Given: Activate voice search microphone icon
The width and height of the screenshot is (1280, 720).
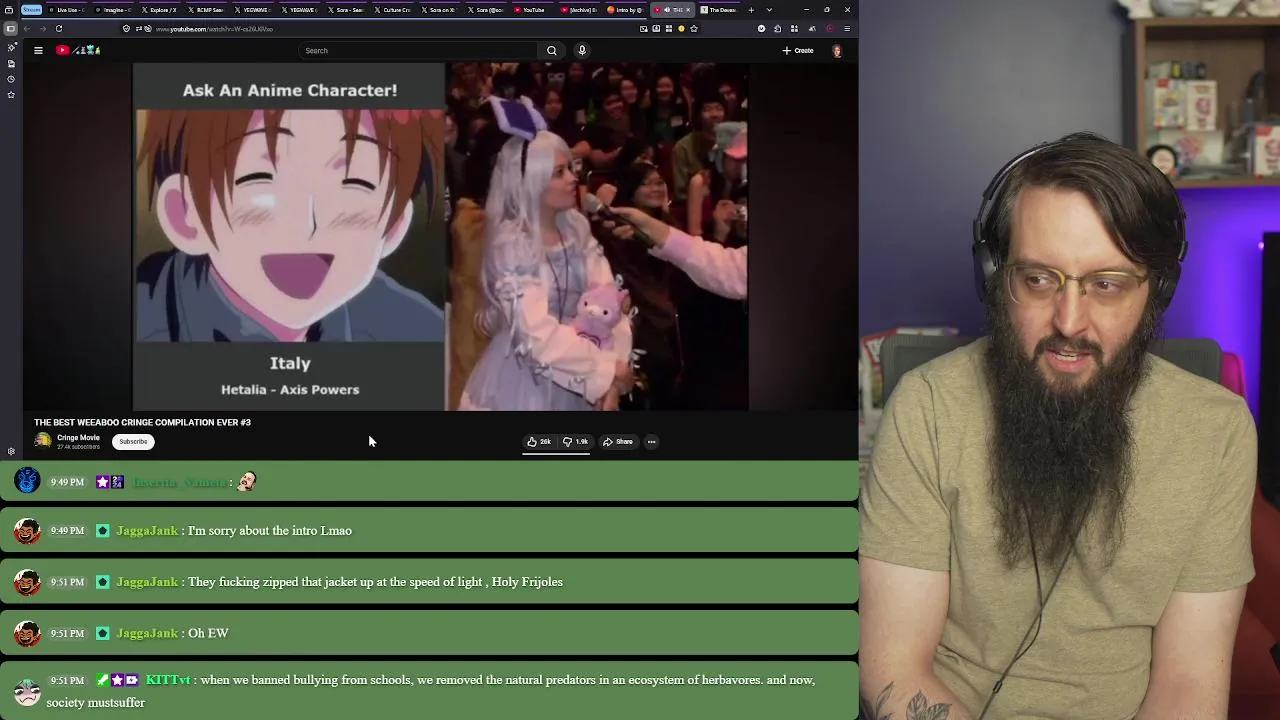Looking at the screenshot, I should click(x=582, y=50).
